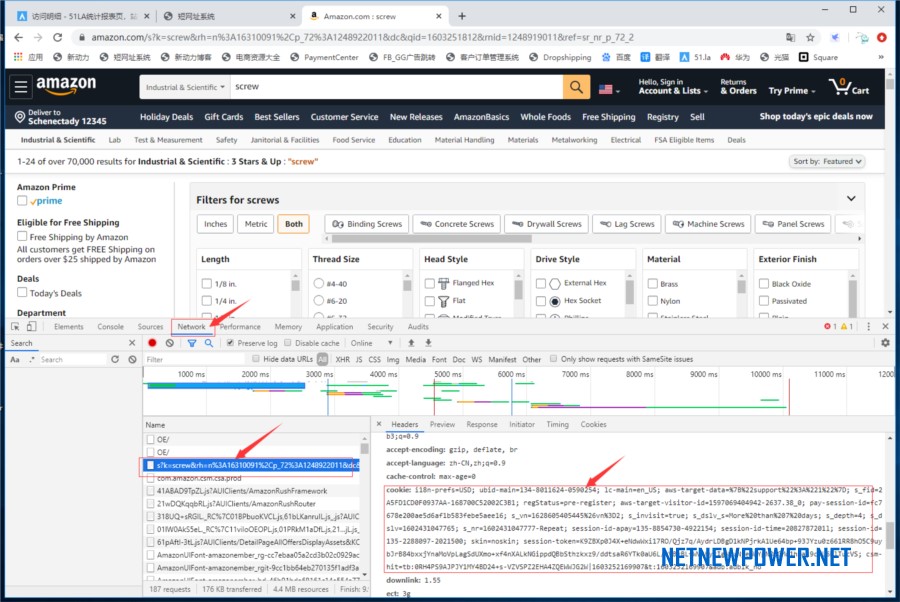Open the Industrial & Scientific search category dropdown
Viewport: 900px width, 602px height.
185,87
